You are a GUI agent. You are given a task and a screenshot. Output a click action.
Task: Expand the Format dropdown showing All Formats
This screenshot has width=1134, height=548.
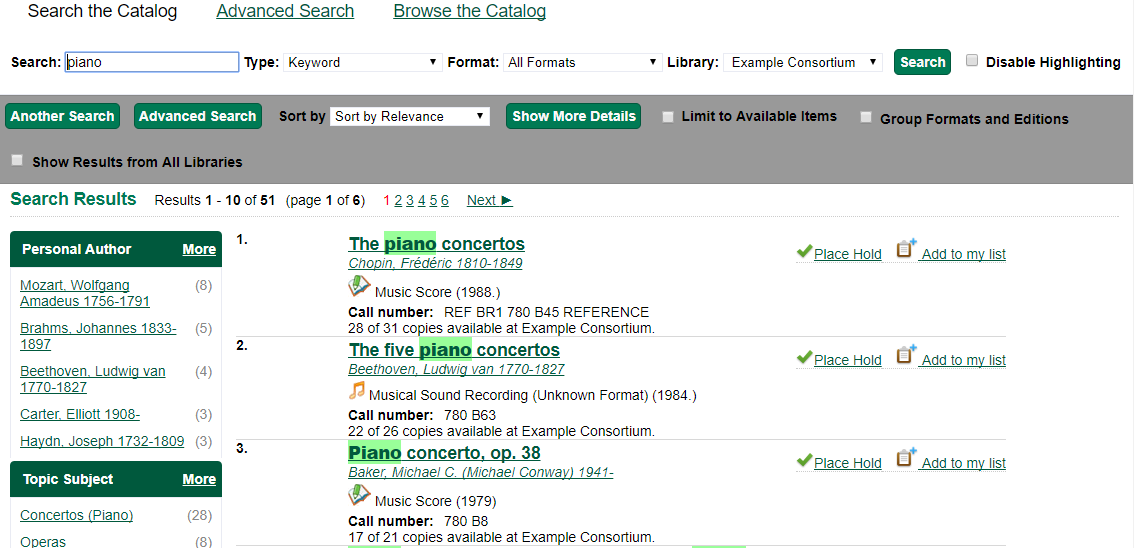(582, 62)
